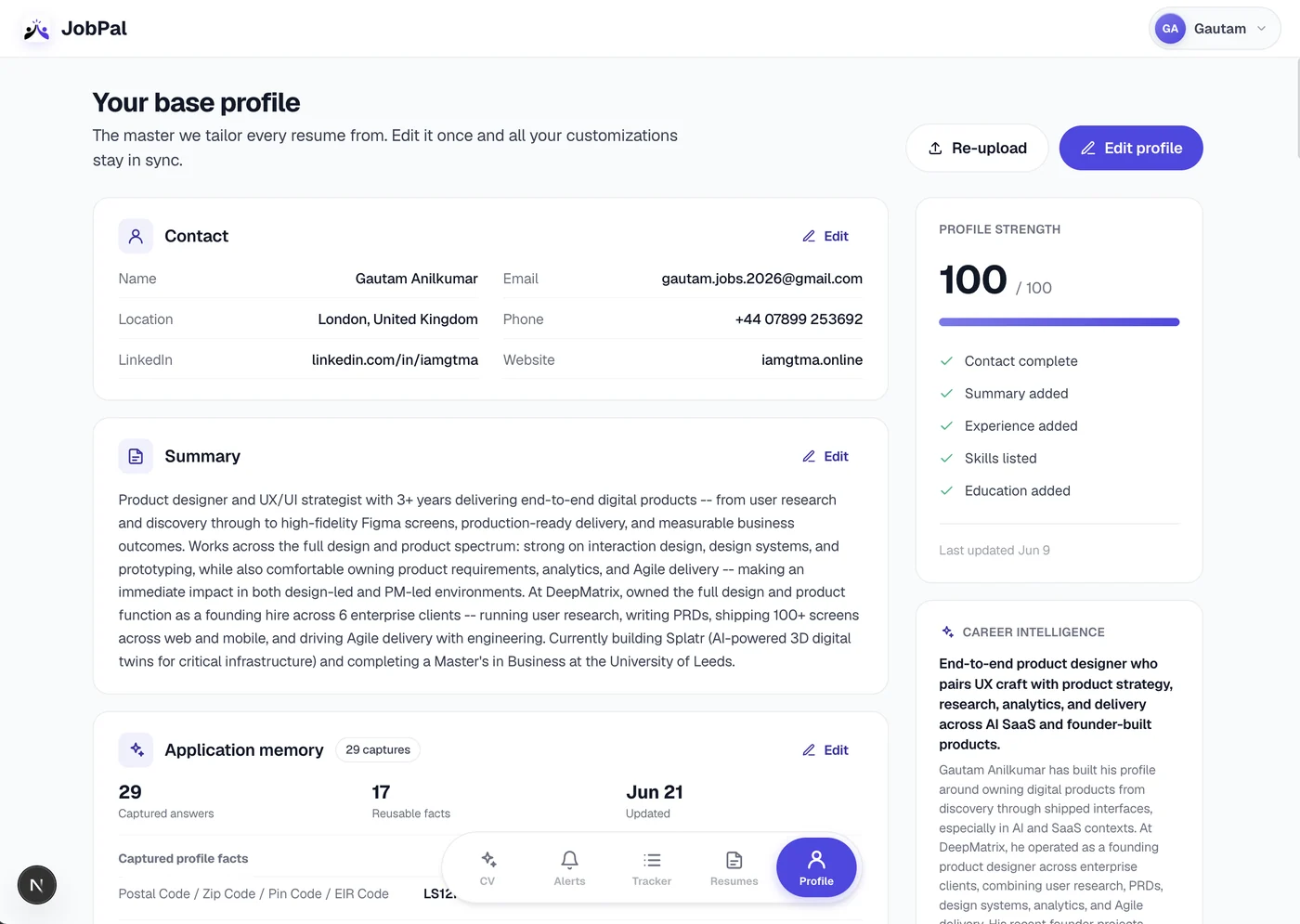The image size is (1300, 924).
Task: Click the London, United Kingdom location value
Action: tap(397, 319)
